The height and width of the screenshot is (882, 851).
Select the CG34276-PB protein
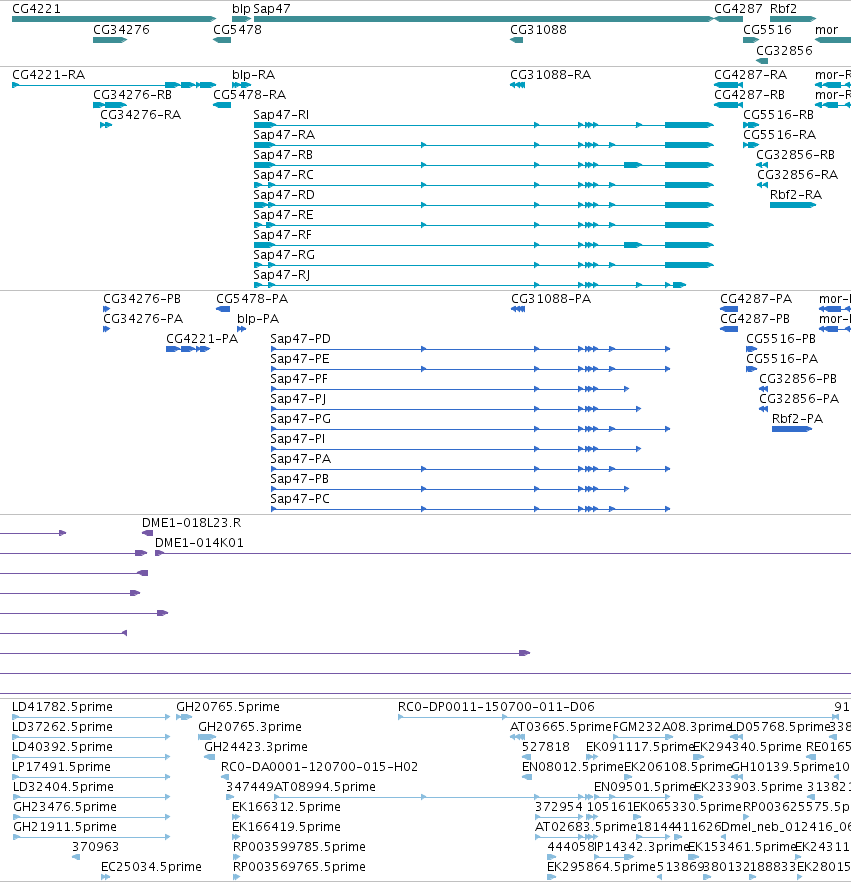point(106,309)
